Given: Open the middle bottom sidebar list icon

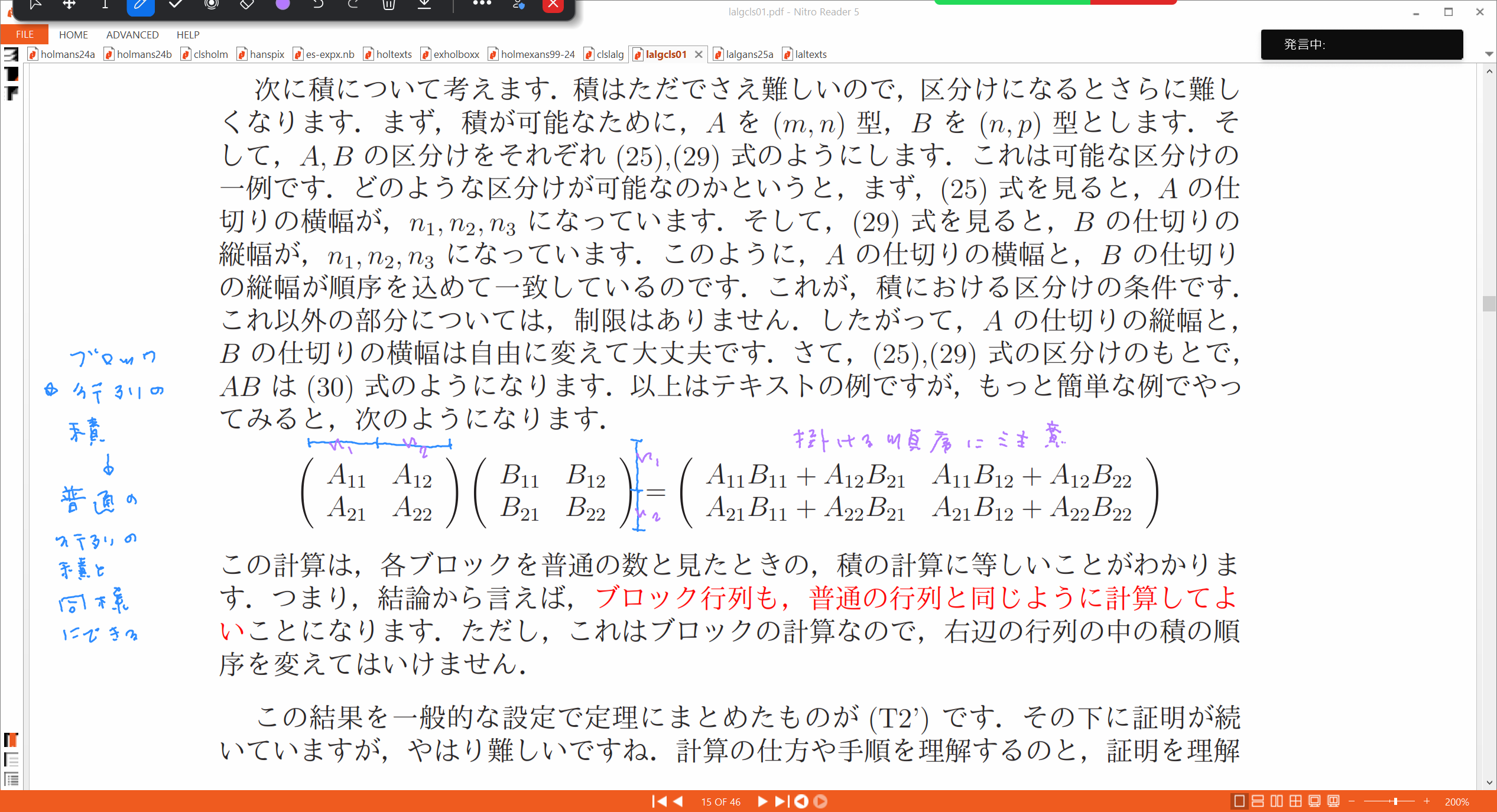Looking at the screenshot, I should (11, 759).
